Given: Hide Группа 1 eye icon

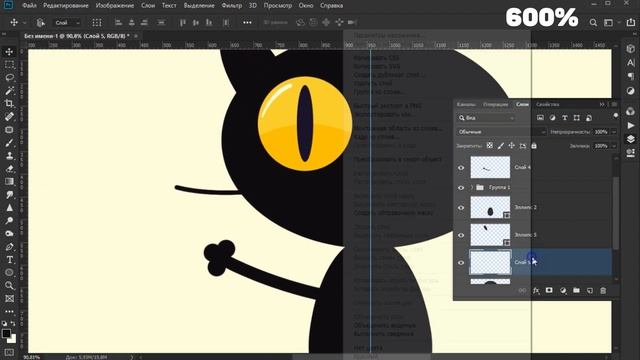Looking at the screenshot, I should pyautogui.click(x=461, y=188).
